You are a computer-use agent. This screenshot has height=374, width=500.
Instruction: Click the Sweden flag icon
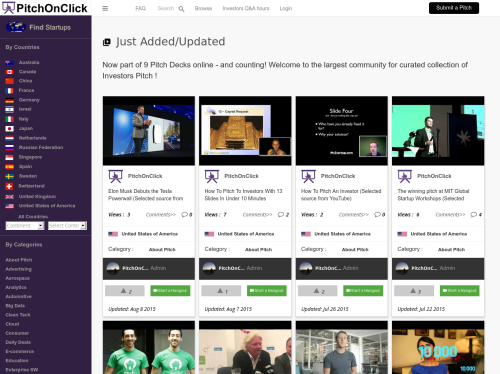point(9,176)
